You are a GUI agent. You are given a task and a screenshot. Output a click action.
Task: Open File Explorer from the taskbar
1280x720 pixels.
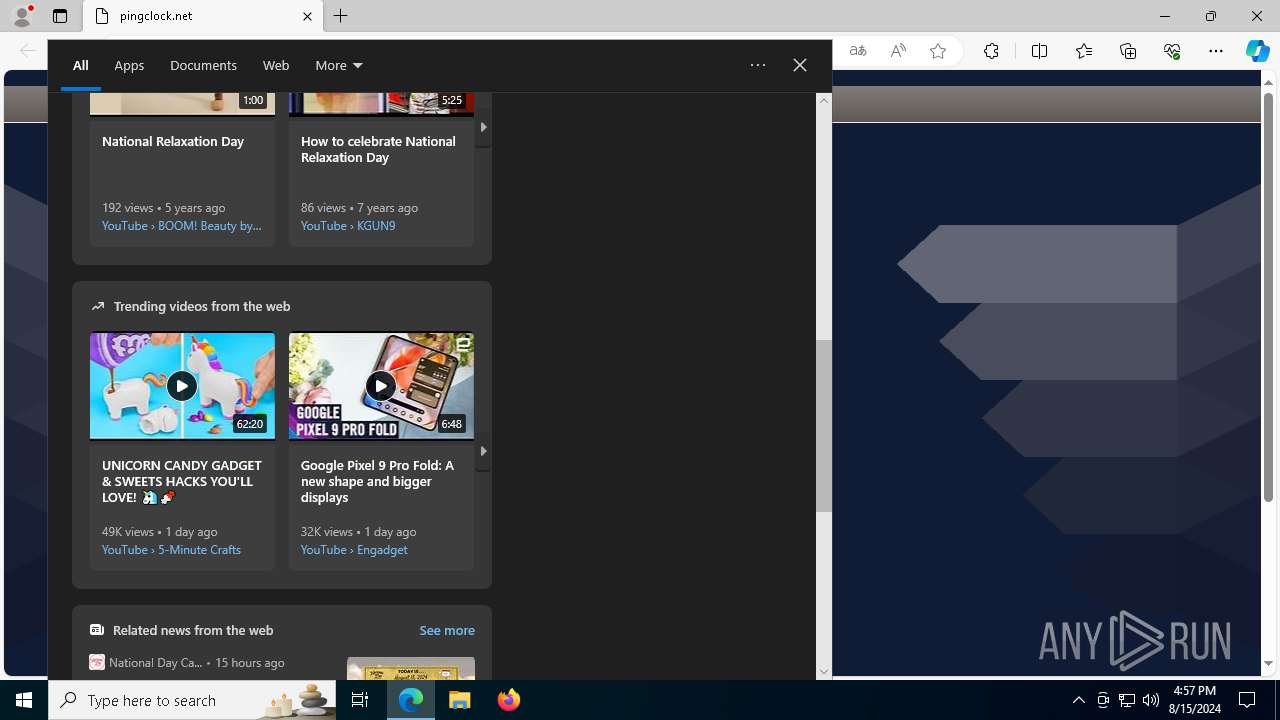click(460, 700)
